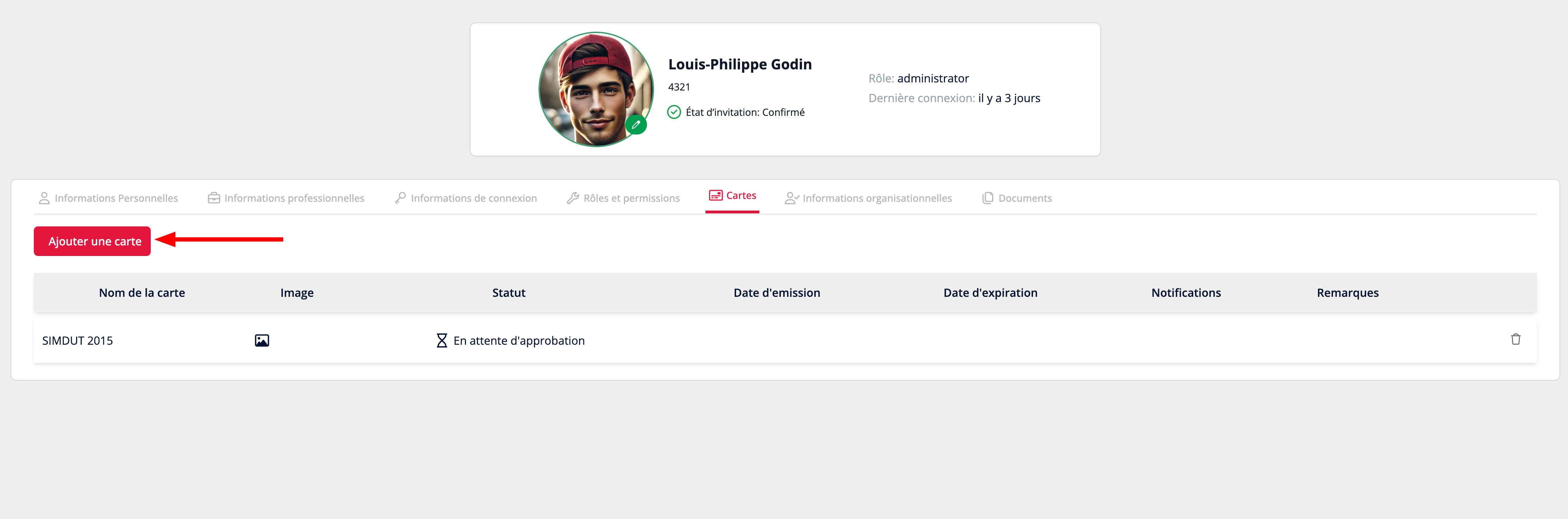Click Louis-Philippe Godin's profile photo

[596, 89]
